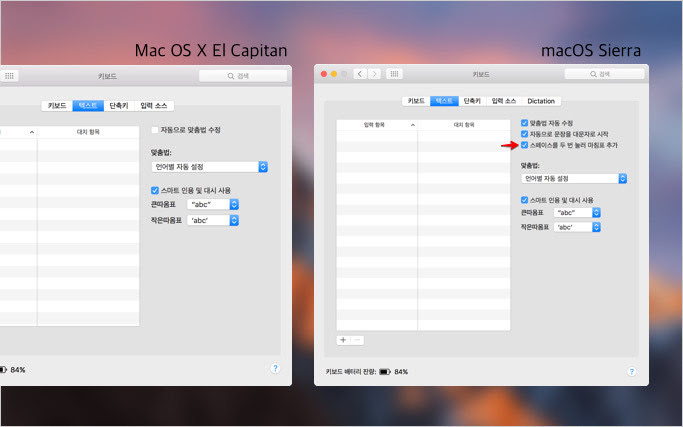683x427 pixels.
Task: Minimize the Sierra window with yellow button
Action: tap(334, 74)
